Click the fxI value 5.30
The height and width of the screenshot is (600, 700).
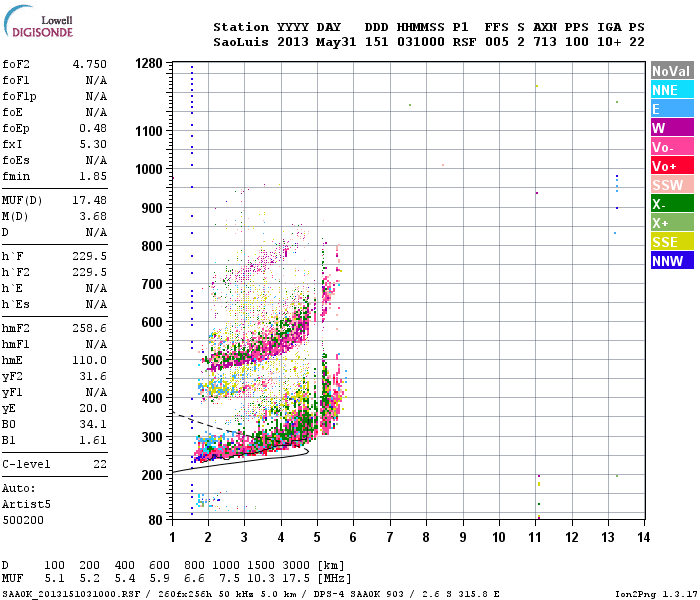(93, 144)
